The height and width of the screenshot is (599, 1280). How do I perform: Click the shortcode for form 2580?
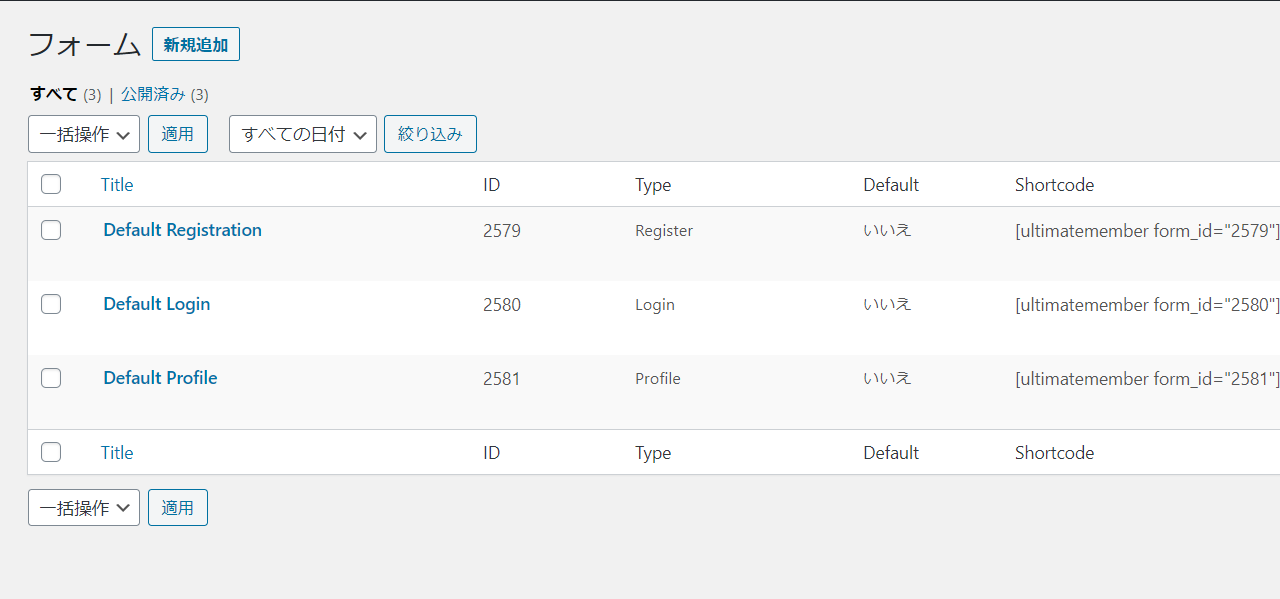(x=1147, y=305)
